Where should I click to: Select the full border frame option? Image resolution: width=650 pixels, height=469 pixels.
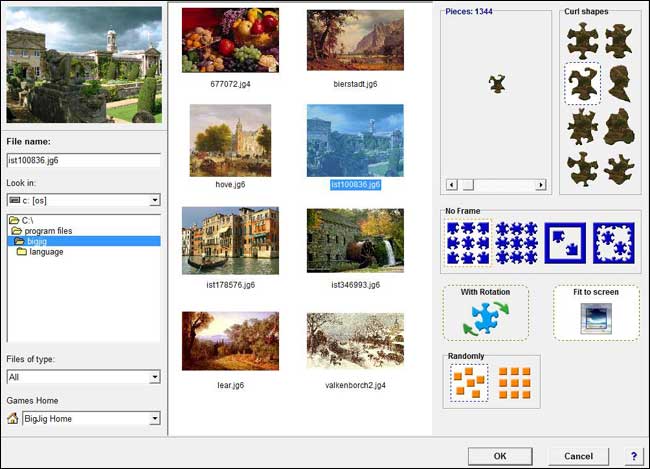(x=613, y=243)
